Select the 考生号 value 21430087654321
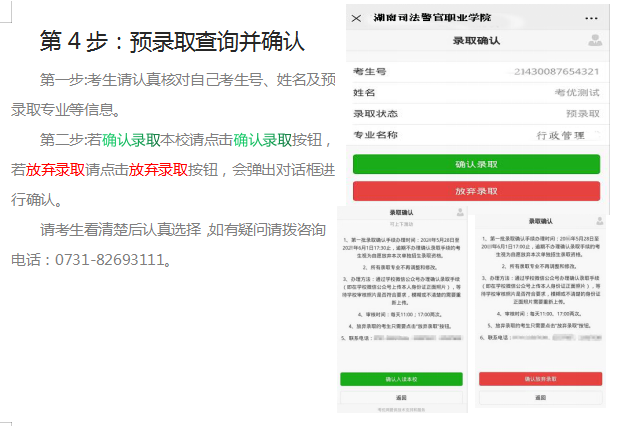This screenshot has height=426, width=621. 556,72
